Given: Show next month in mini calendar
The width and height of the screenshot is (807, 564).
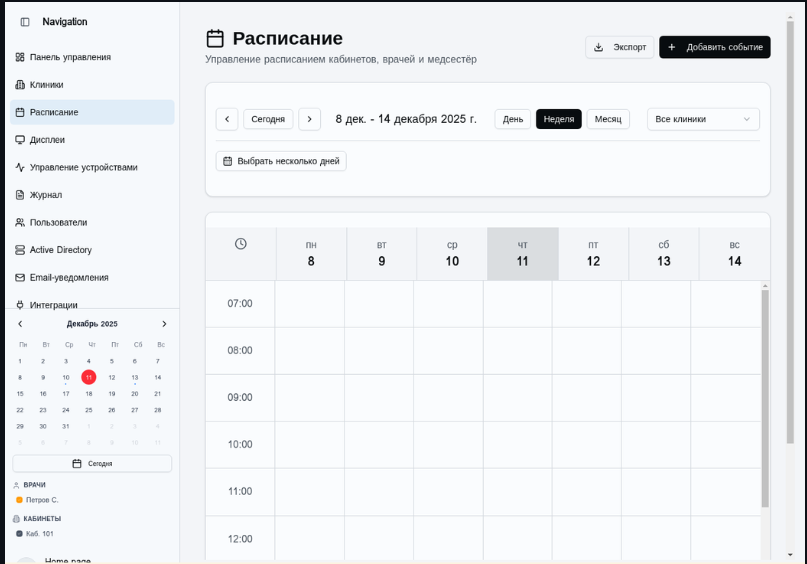Looking at the screenshot, I should pyautogui.click(x=164, y=324).
